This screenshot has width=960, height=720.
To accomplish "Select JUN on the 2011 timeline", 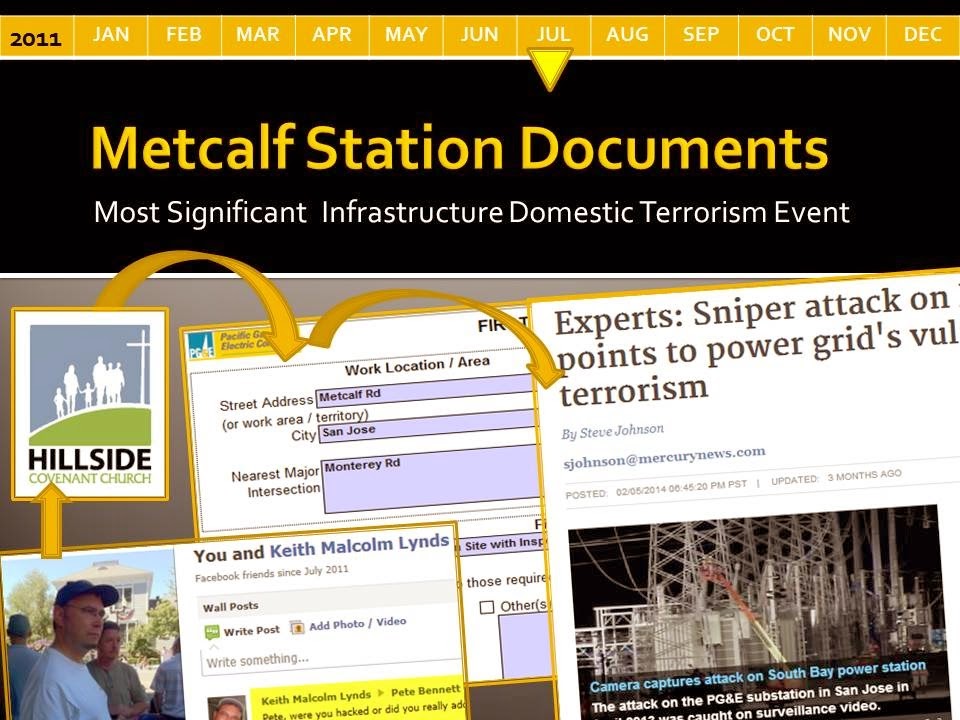I will [479, 35].
